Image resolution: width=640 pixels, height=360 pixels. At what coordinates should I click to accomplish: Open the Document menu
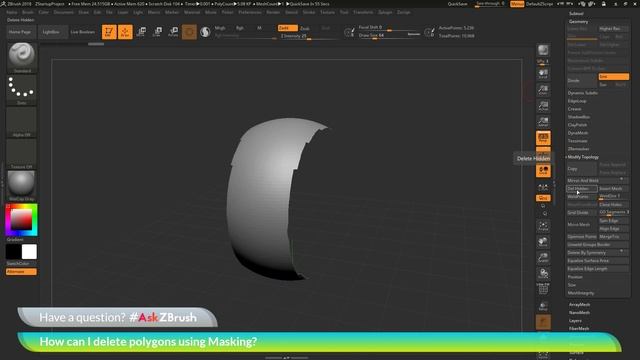64,12
